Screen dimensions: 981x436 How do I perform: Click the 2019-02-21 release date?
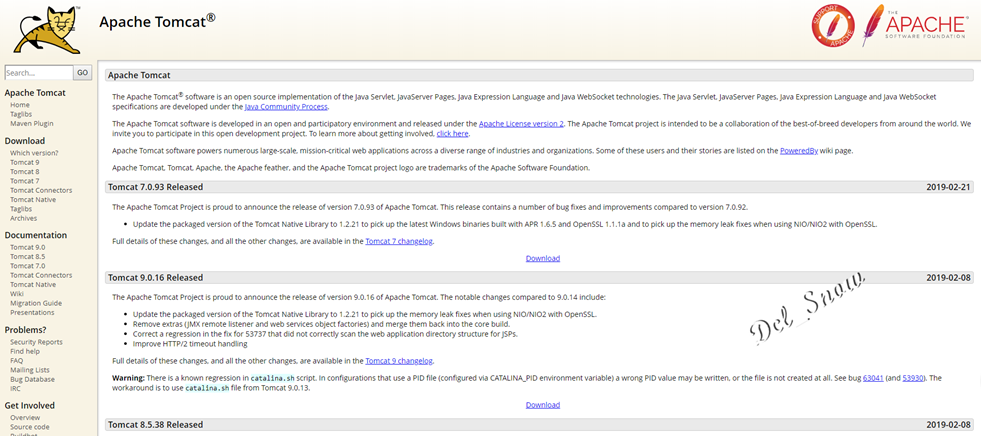click(948, 187)
